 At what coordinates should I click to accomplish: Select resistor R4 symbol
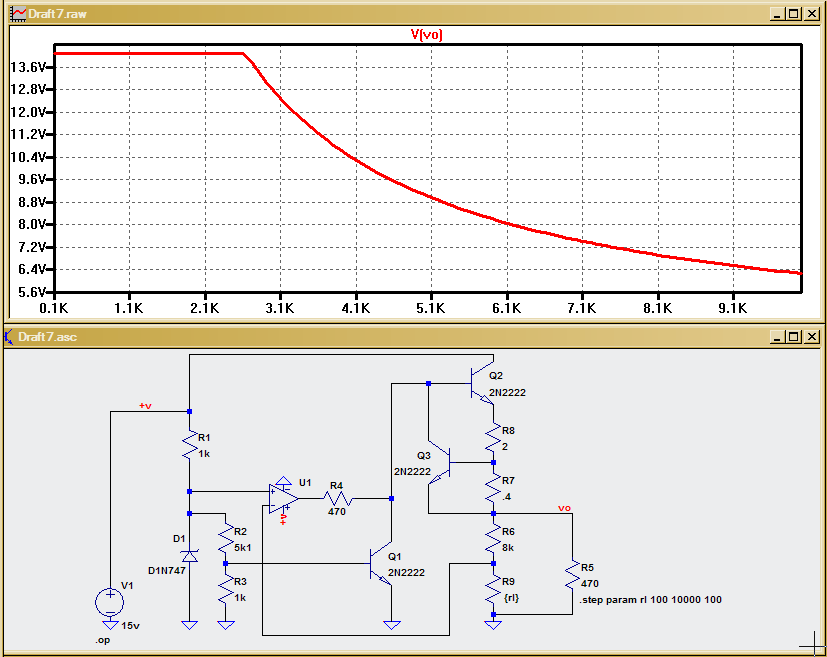[338, 498]
